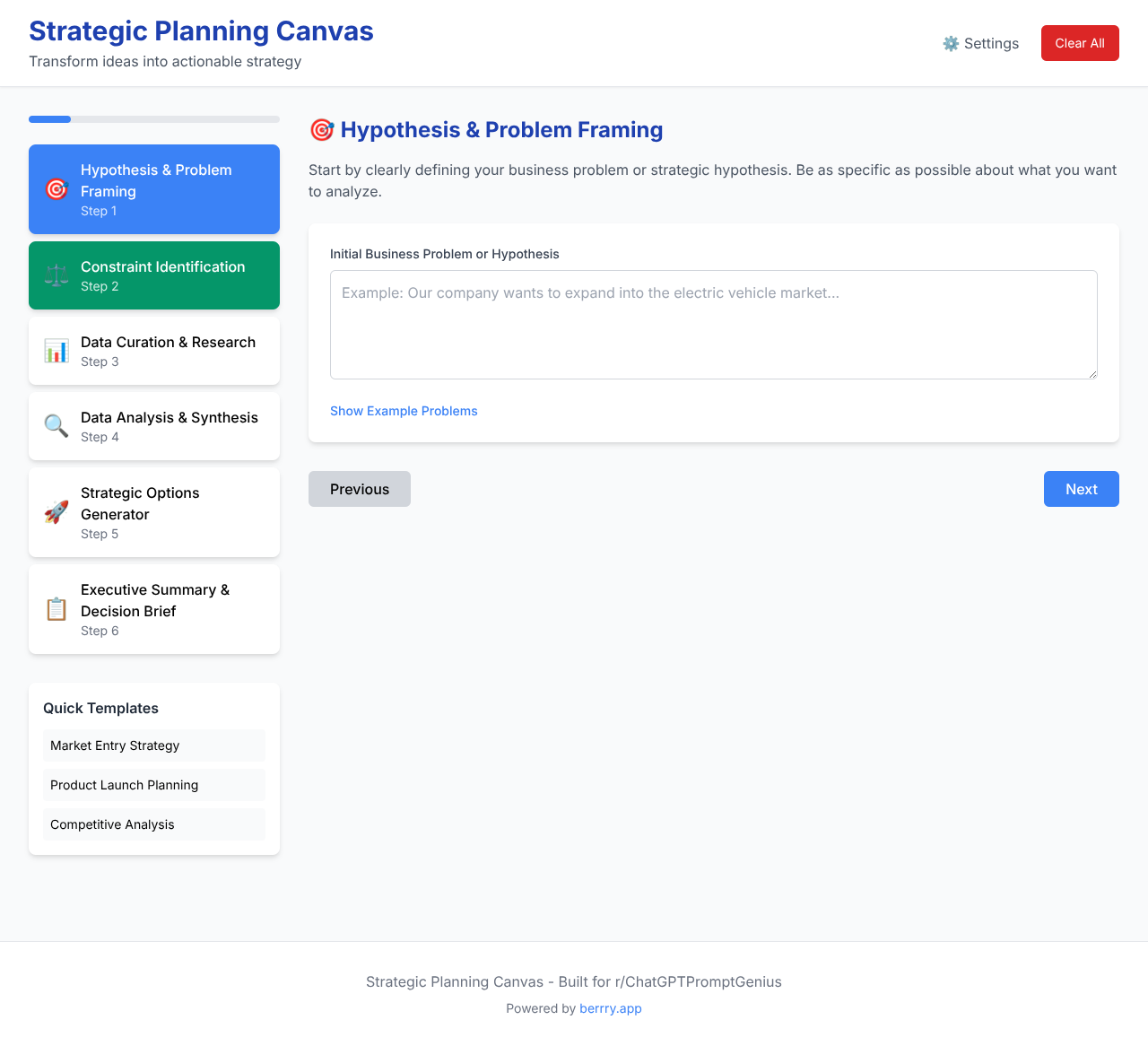Click the step progress bar
Image resolution: width=1148 pixels, height=1046 pixels.
(153, 118)
